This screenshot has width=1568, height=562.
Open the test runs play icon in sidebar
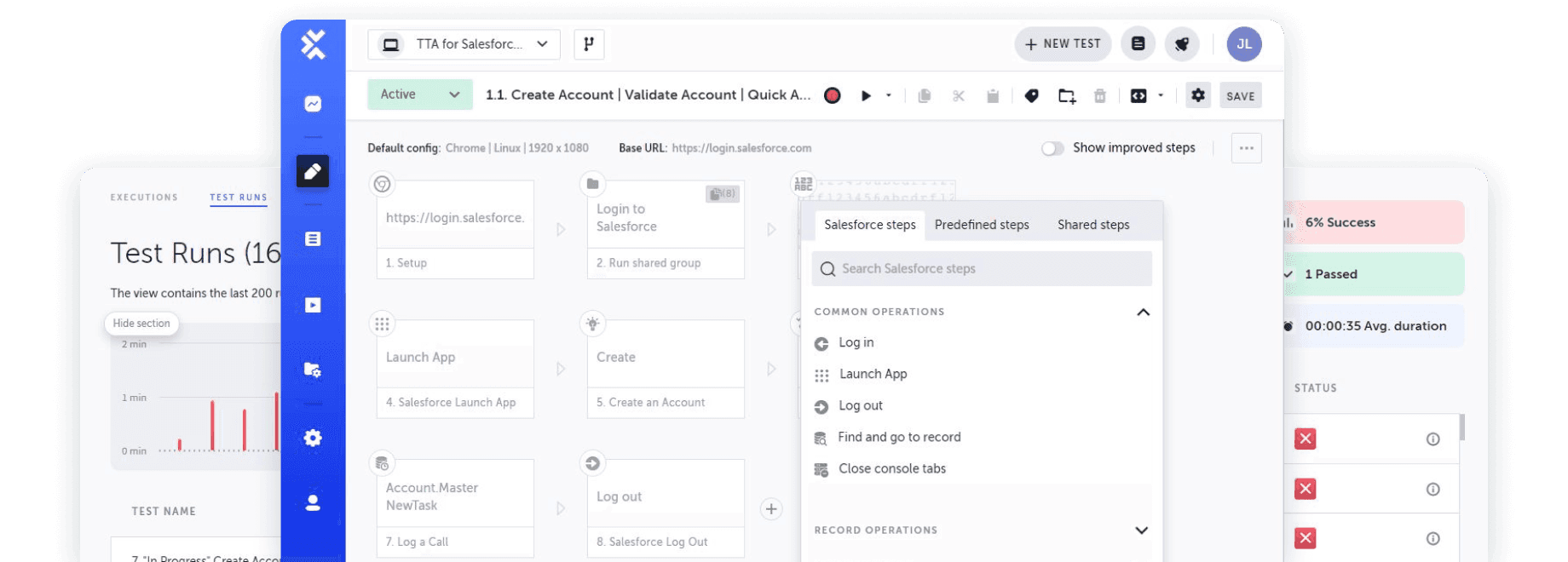[313, 305]
